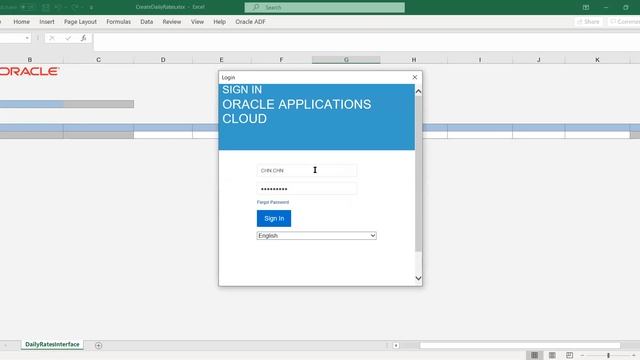
Task: Click the Insert Function fx icon
Action: point(83,38)
